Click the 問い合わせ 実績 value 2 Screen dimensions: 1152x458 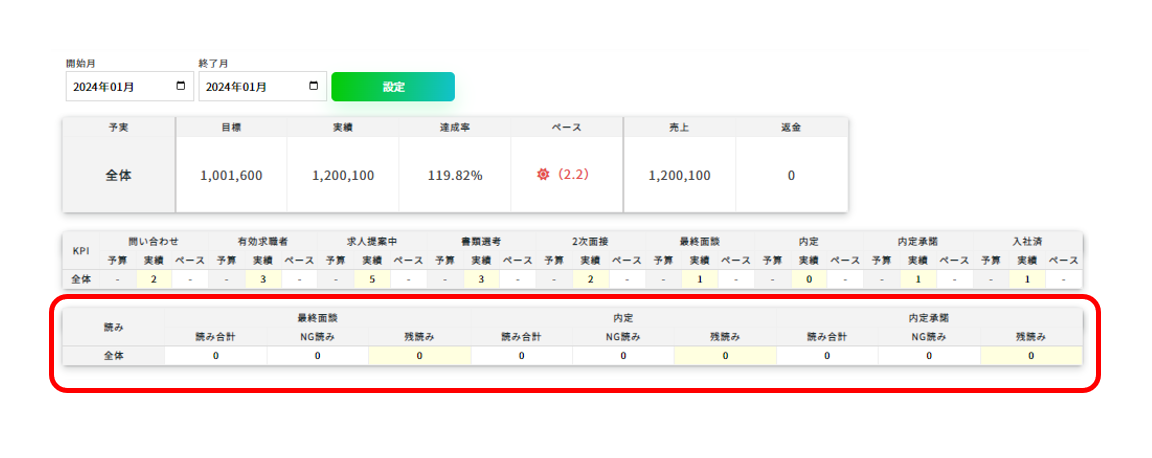(154, 279)
